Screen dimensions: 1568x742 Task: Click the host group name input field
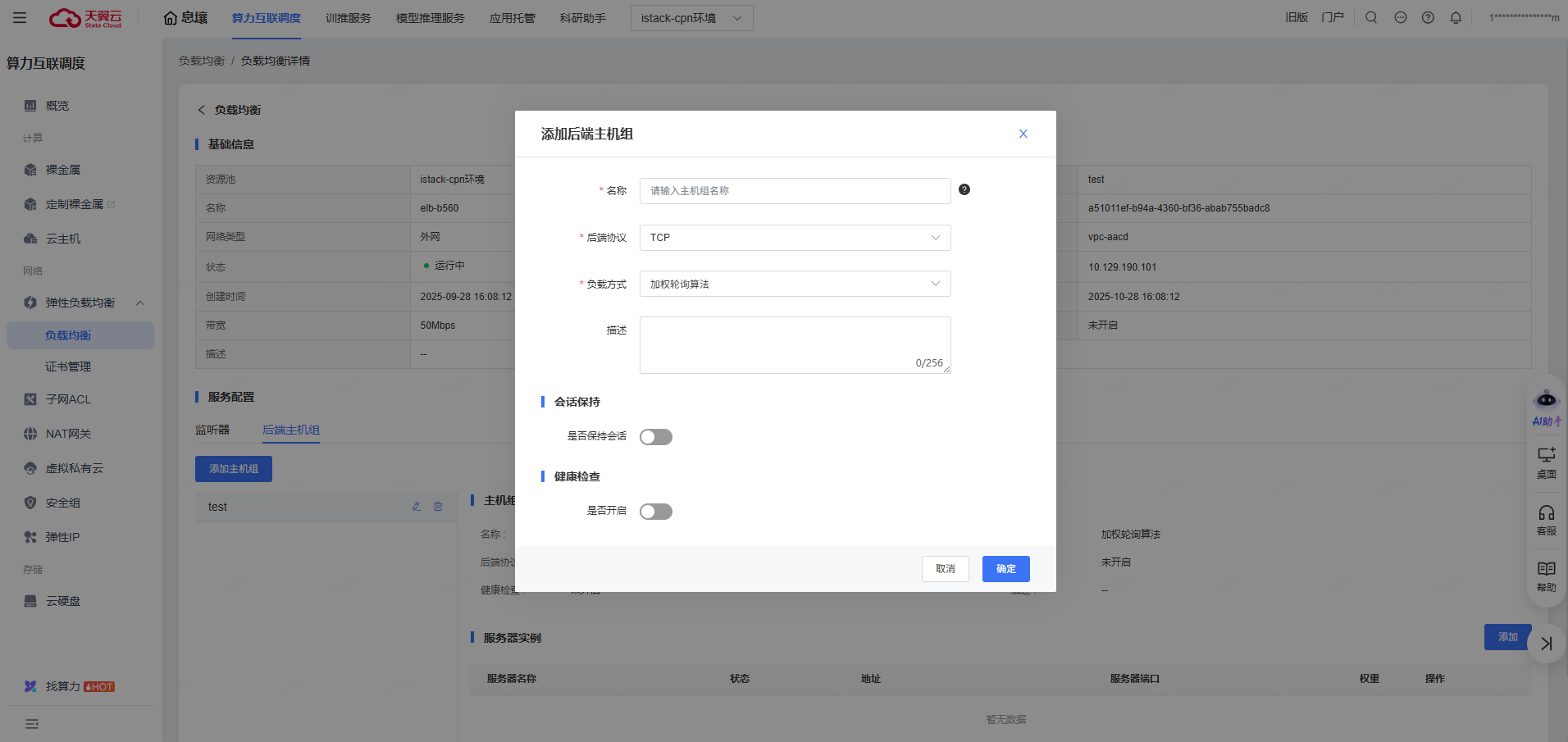click(794, 191)
